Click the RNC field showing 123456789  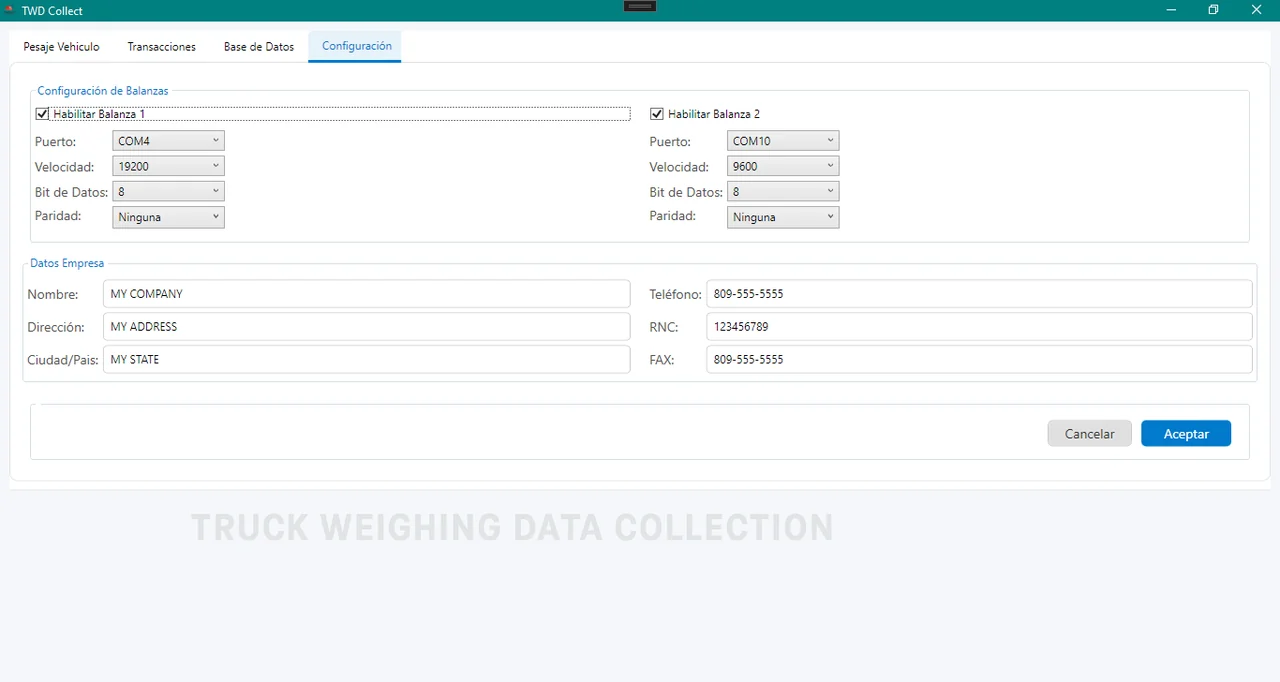tap(979, 327)
